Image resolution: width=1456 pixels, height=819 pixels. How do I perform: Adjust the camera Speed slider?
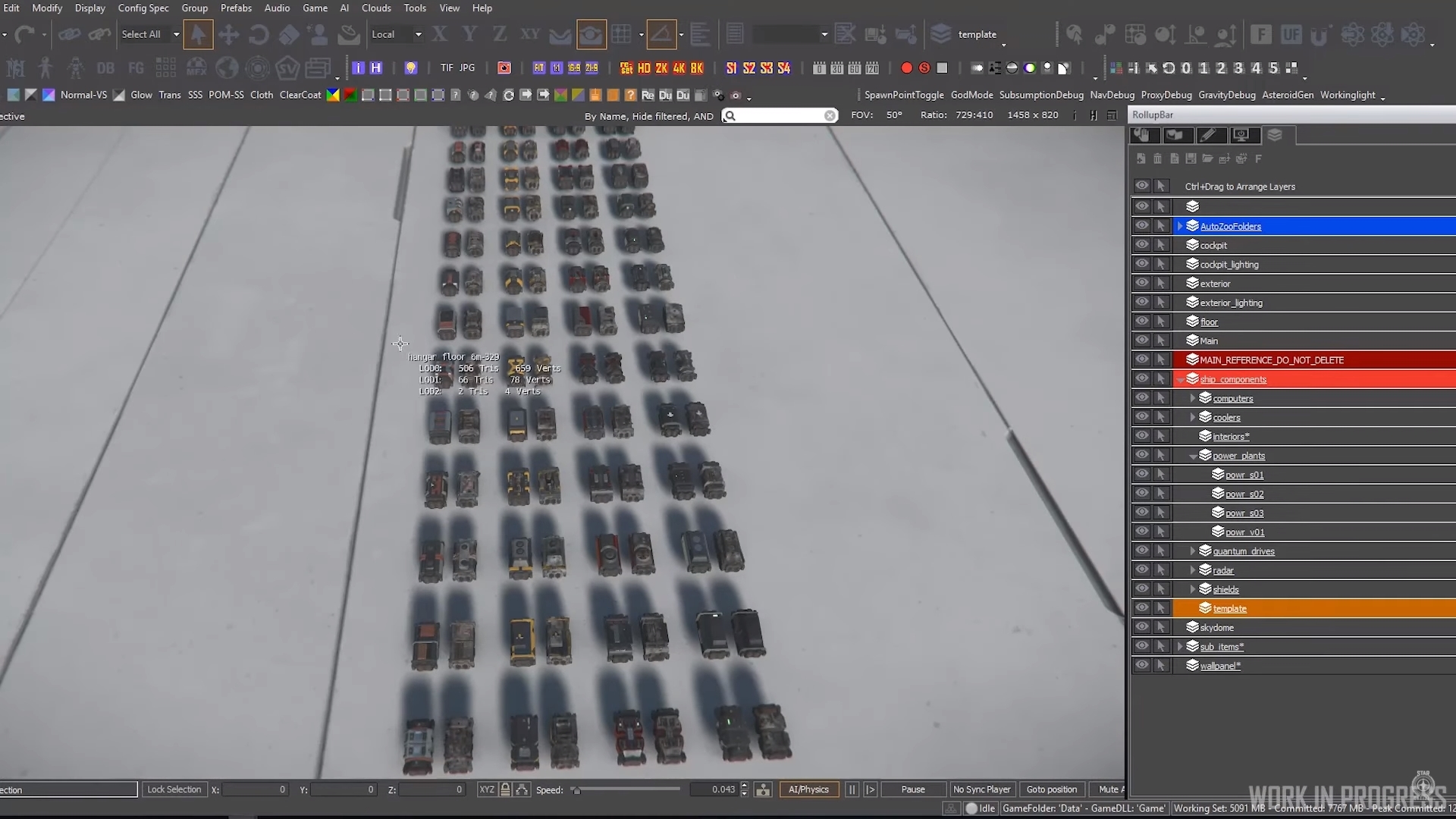click(576, 790)
